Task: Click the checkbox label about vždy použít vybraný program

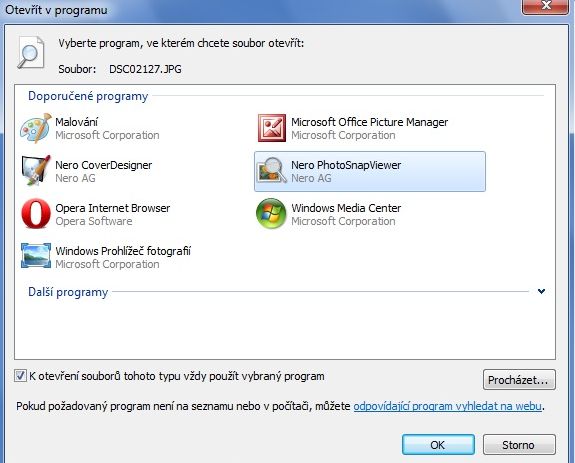Action: pos(177,376)
